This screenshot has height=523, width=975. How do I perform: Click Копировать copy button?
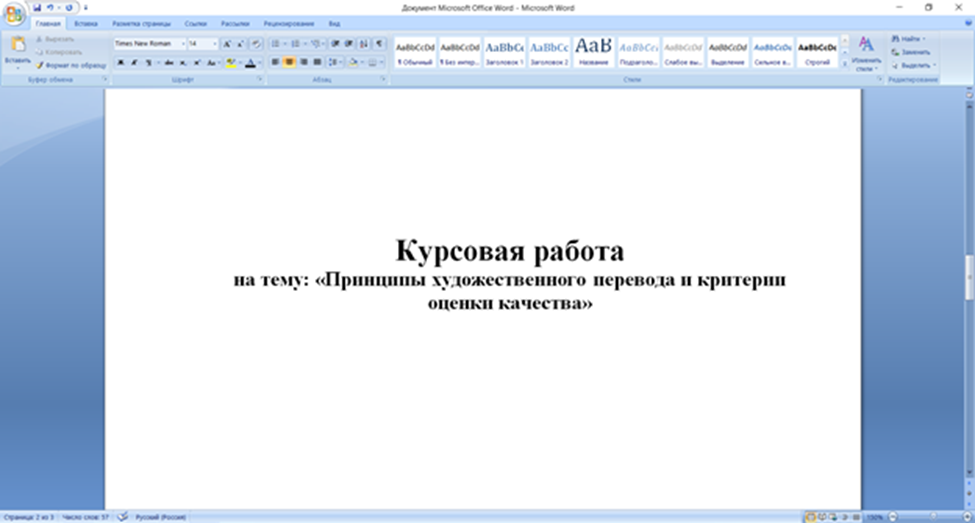[60, 52]
